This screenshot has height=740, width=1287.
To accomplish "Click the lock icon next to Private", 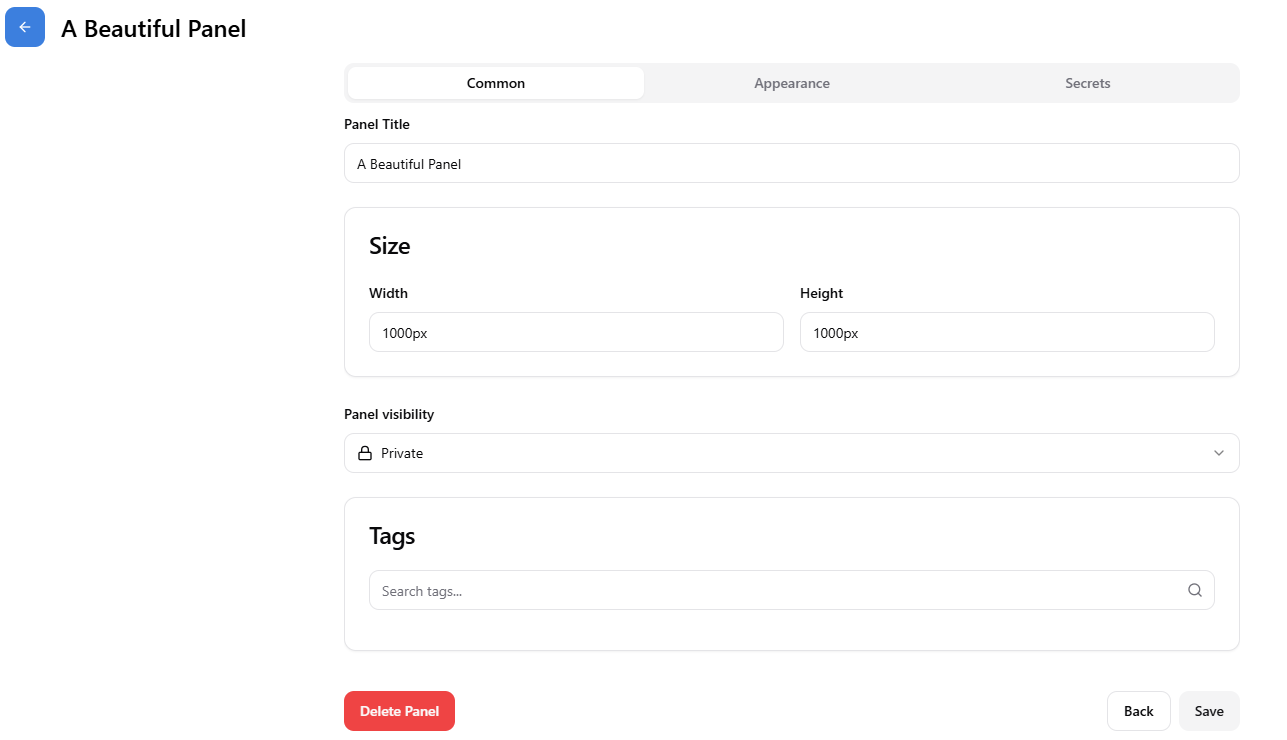I will (364, 452).
